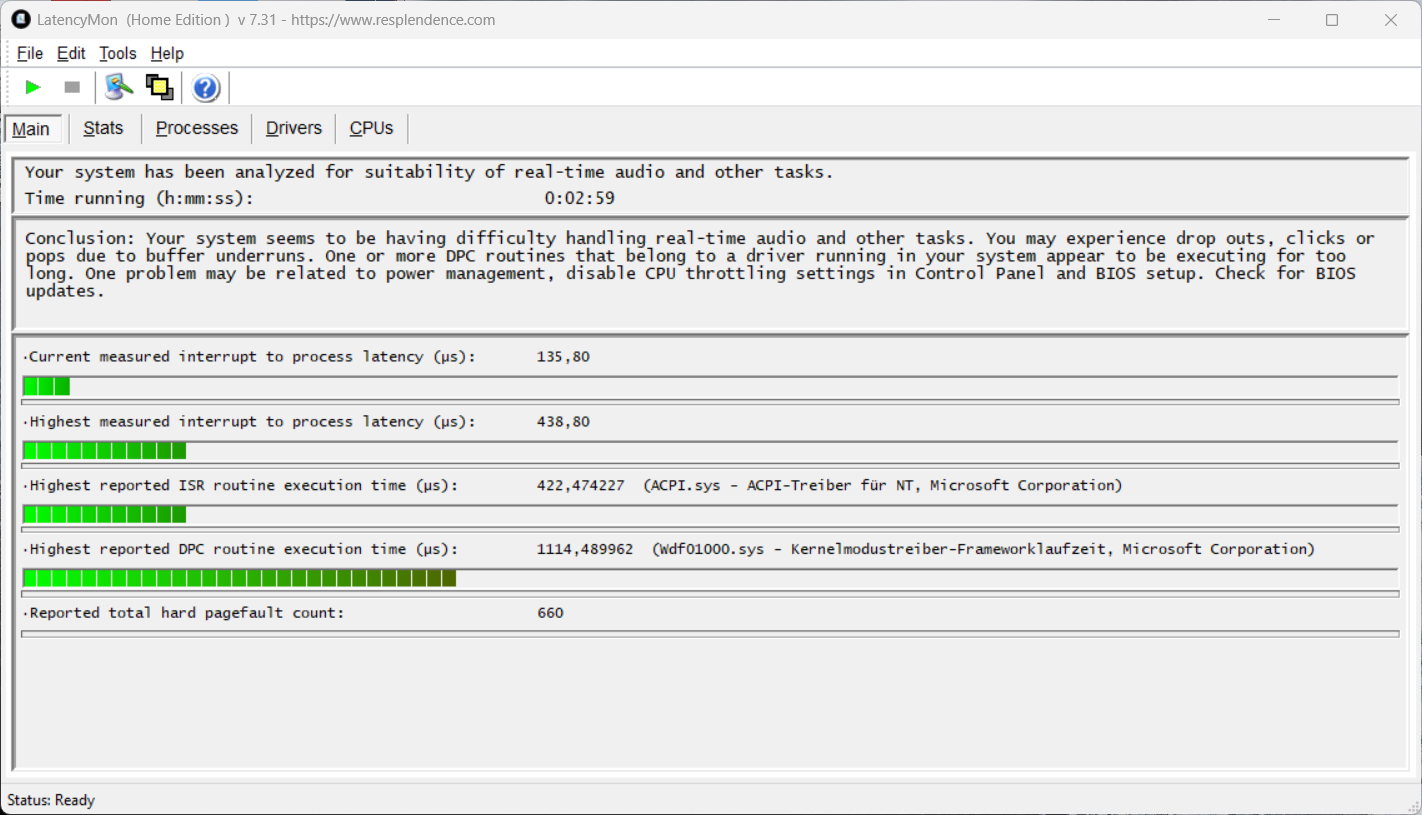Open the Tools menu

coord(118,54)
